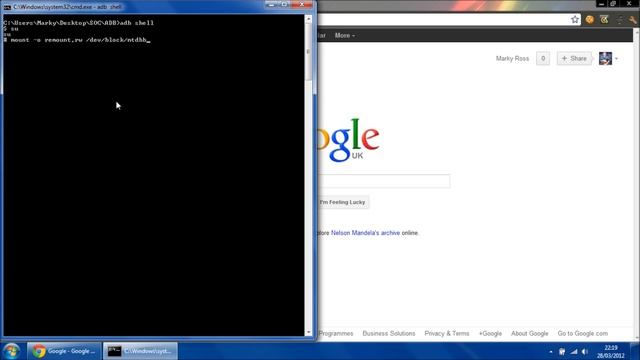Open the Business Solutions footer link

coord(389,333)
